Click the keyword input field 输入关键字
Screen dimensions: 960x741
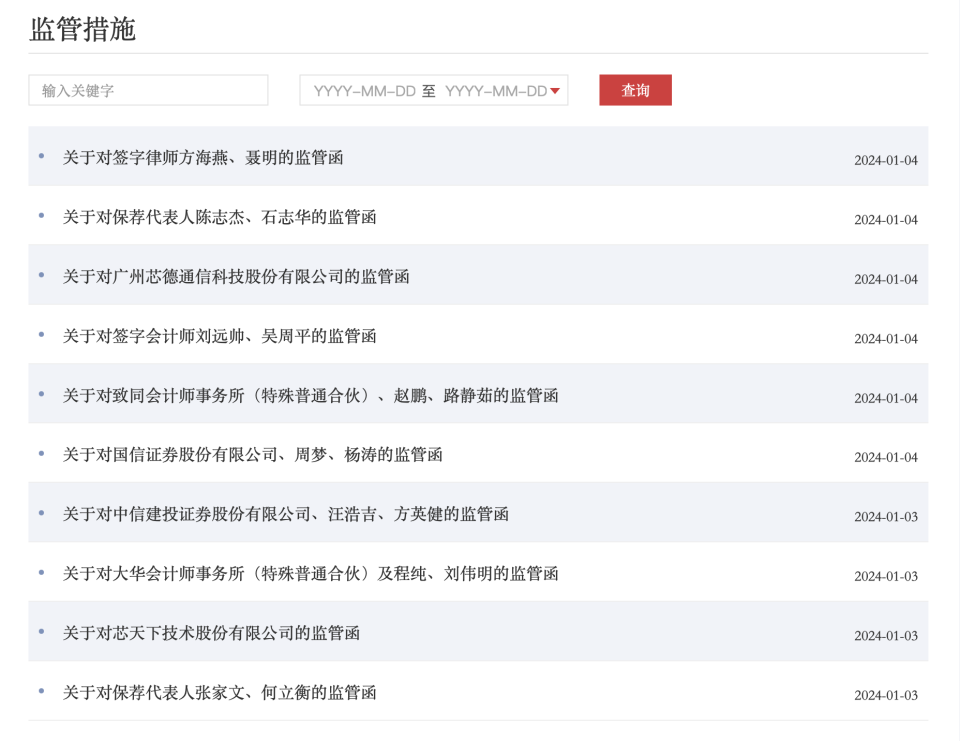[148, 90]
